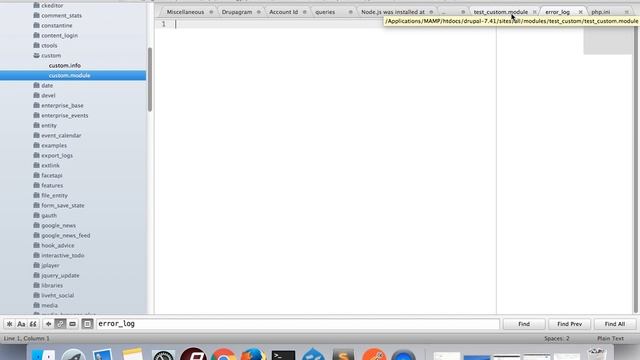Click the Find All button

click(x=615, y=324)
